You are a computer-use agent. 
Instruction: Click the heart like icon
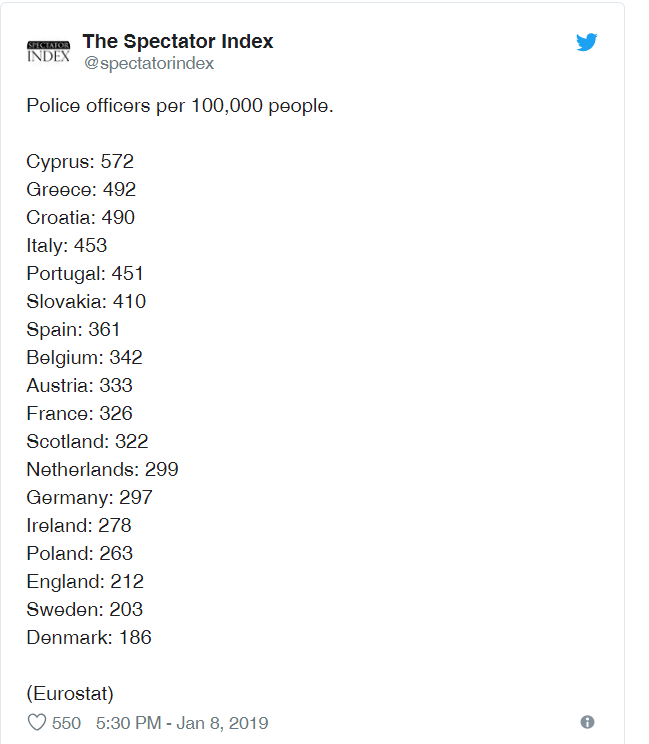(x=36, y=722)
